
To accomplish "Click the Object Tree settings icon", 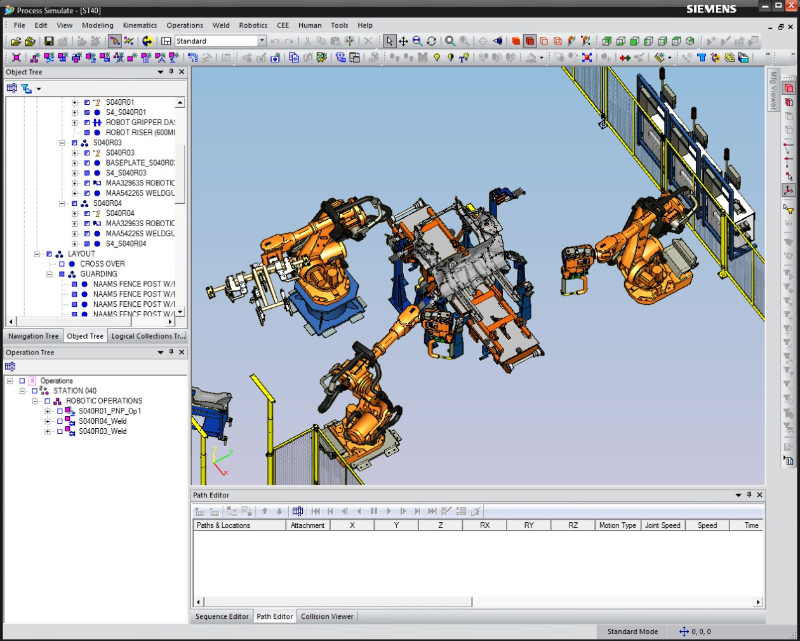I will click(12, 88).
